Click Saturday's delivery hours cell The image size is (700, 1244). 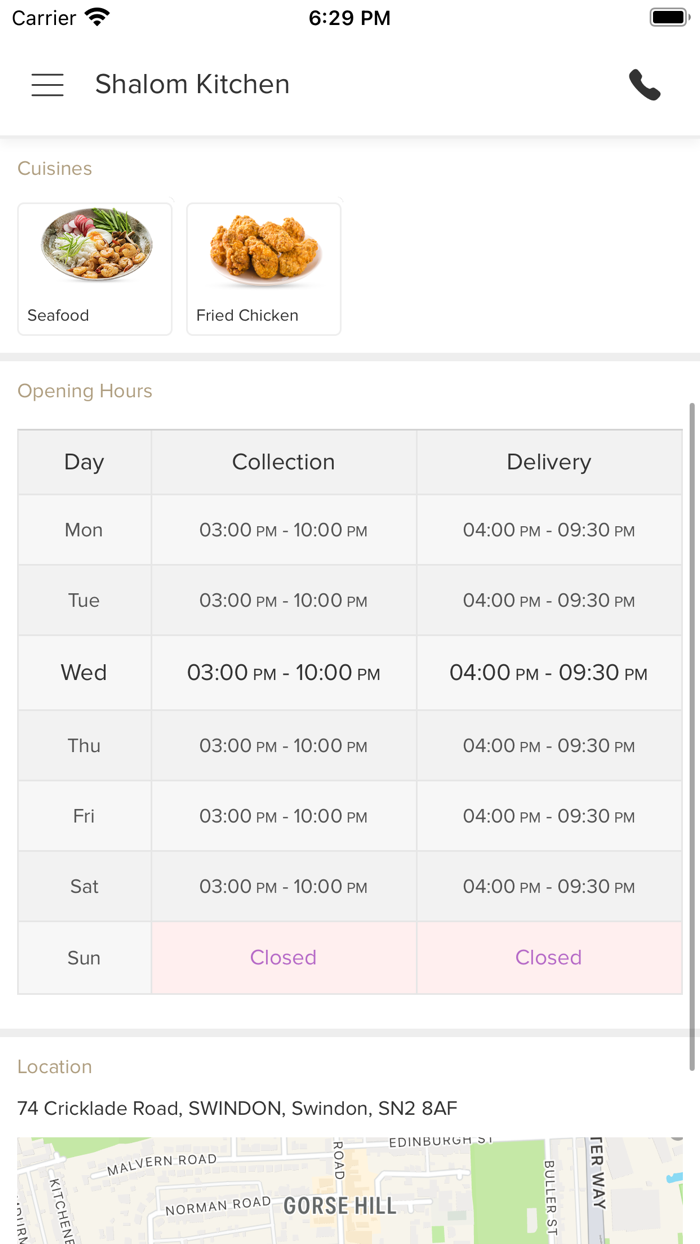point(548,887)
